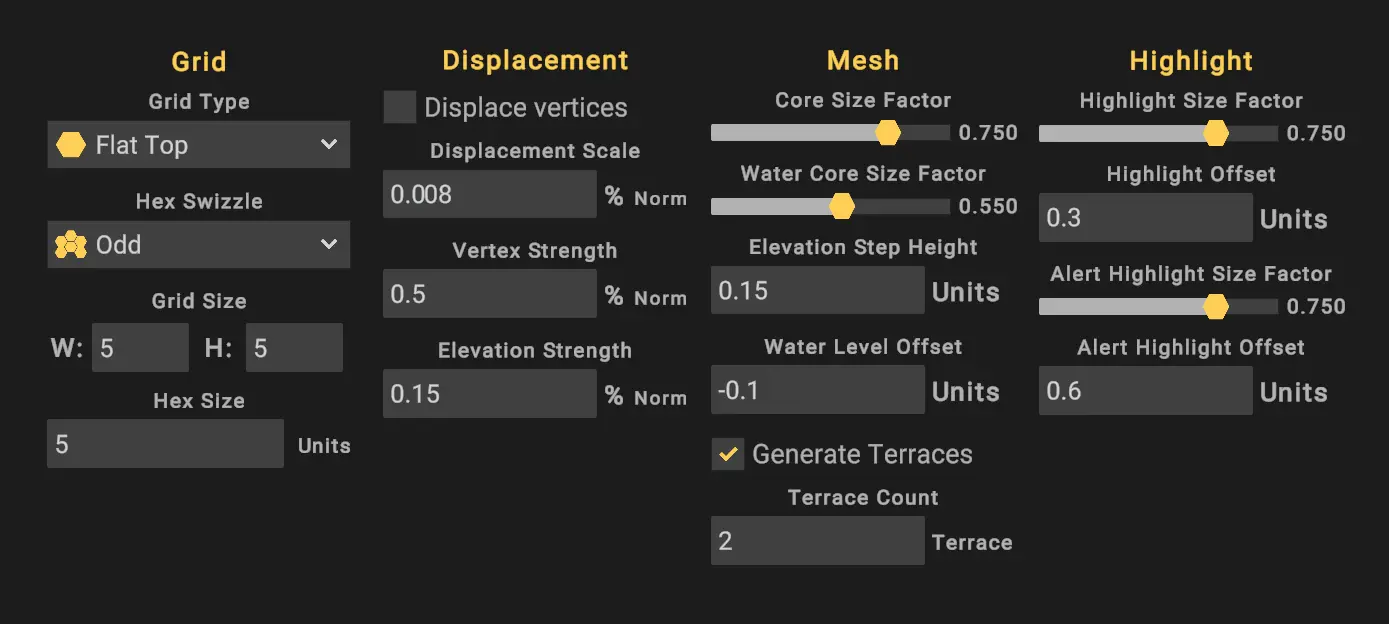The width and height of the screenshot is (1389, 624).
Task: Click the Odd hex swizzle icon
Action: pyautogui.click(x=71, y=245)
